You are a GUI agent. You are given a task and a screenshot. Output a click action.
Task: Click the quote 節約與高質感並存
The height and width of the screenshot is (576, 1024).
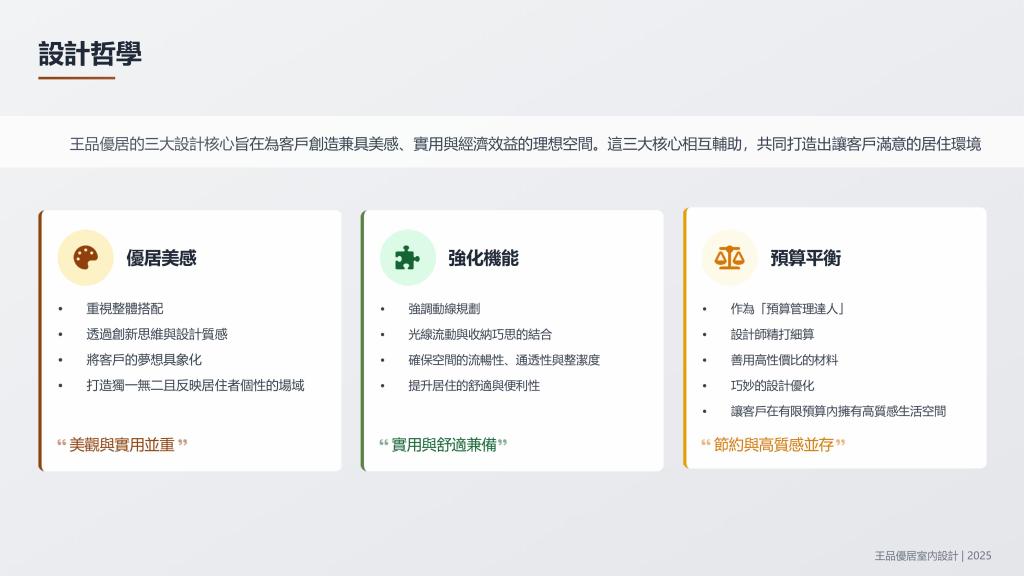click(x=773, y=444)
